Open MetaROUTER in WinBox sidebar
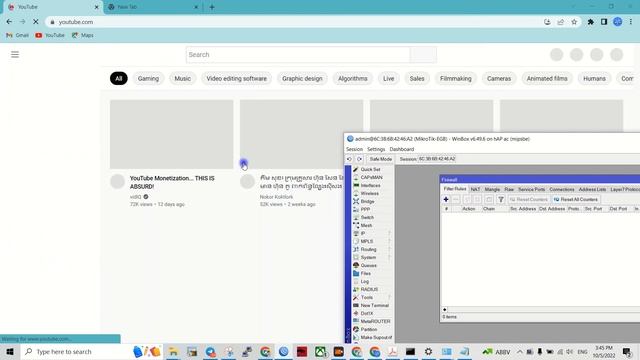The height and width of the screenshot is (360, 640). click(375, 321)
